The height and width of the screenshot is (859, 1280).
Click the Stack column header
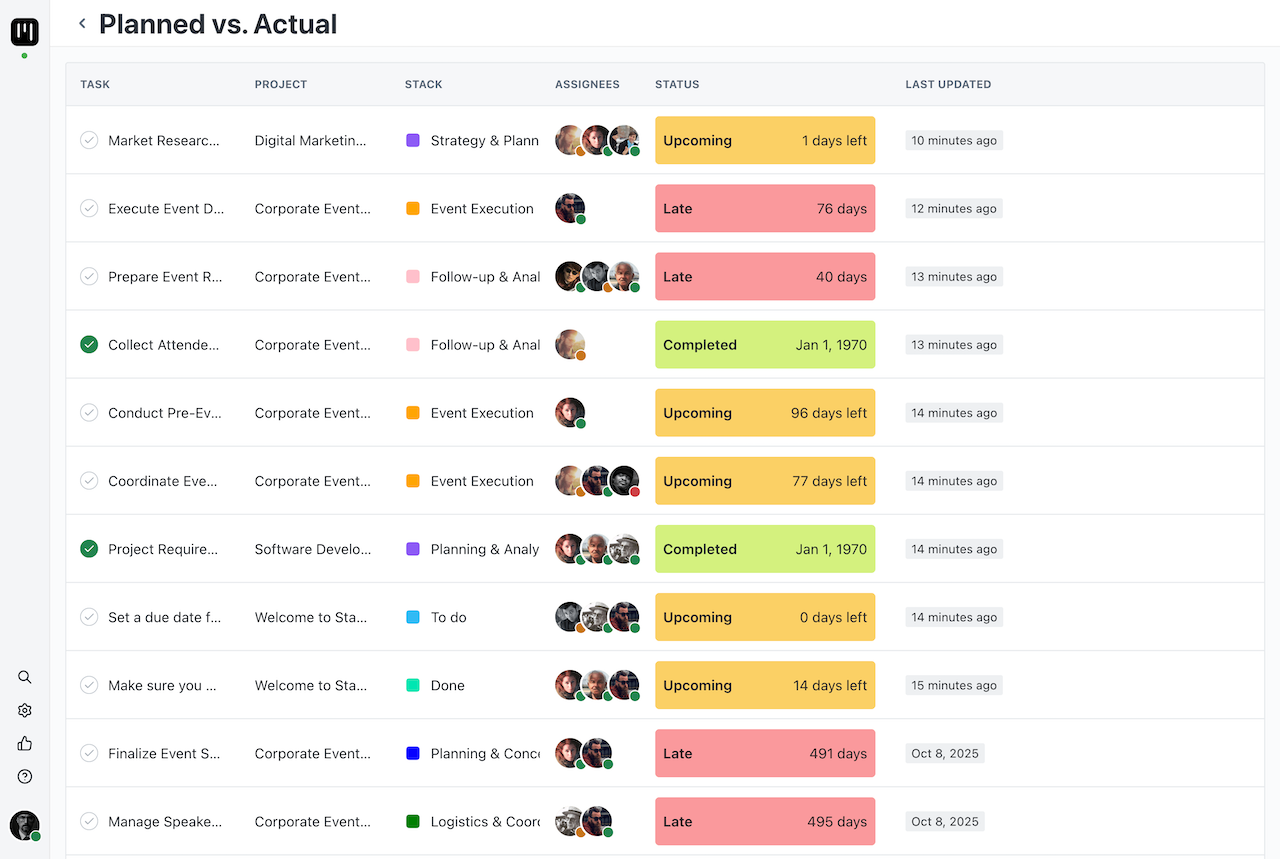point(423,85)
